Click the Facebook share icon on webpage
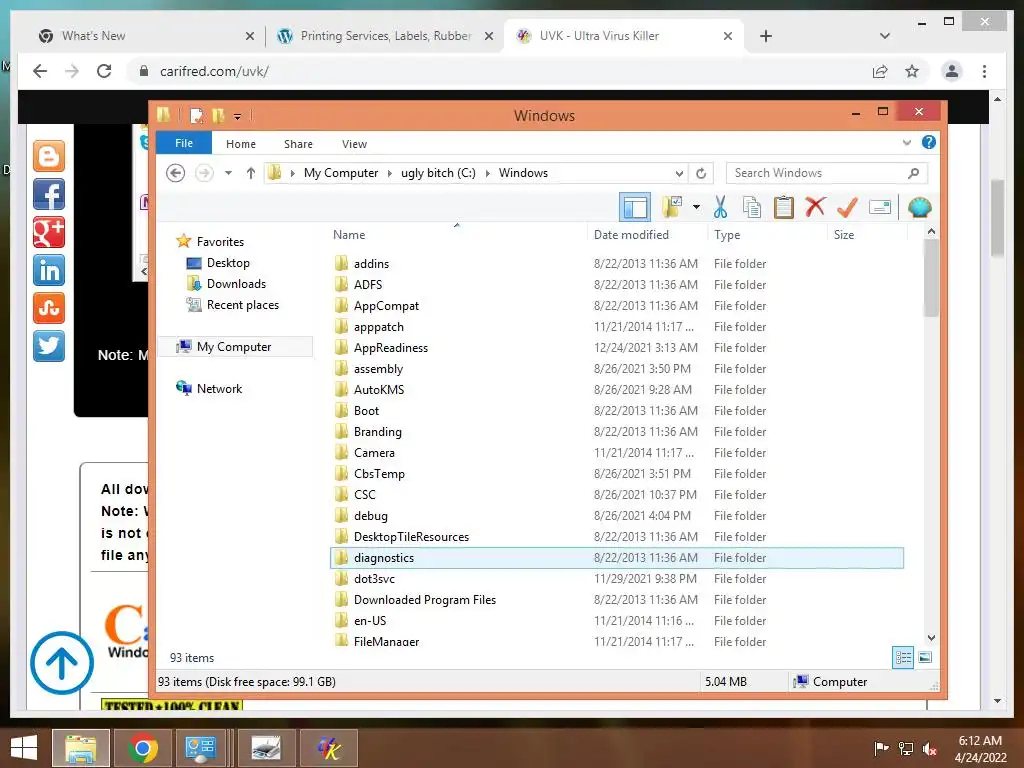This screenshot has width=1024, height=768. [x=49, y=194]
